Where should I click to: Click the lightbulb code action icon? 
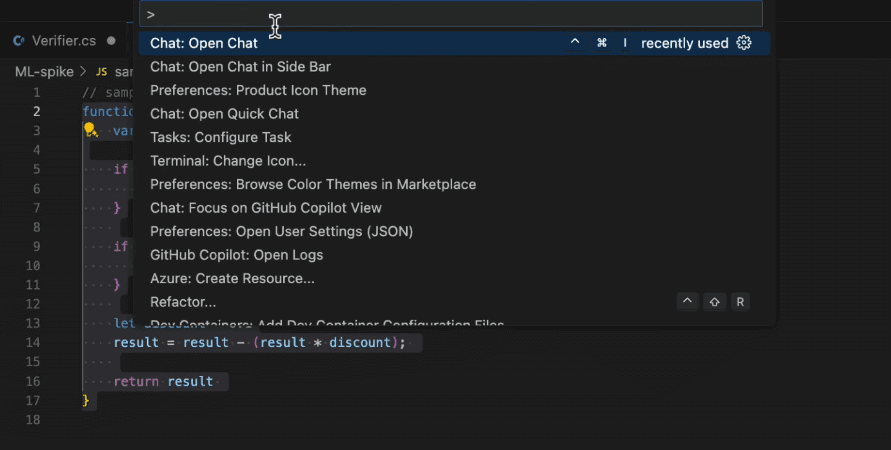click(x=90, y=130)
